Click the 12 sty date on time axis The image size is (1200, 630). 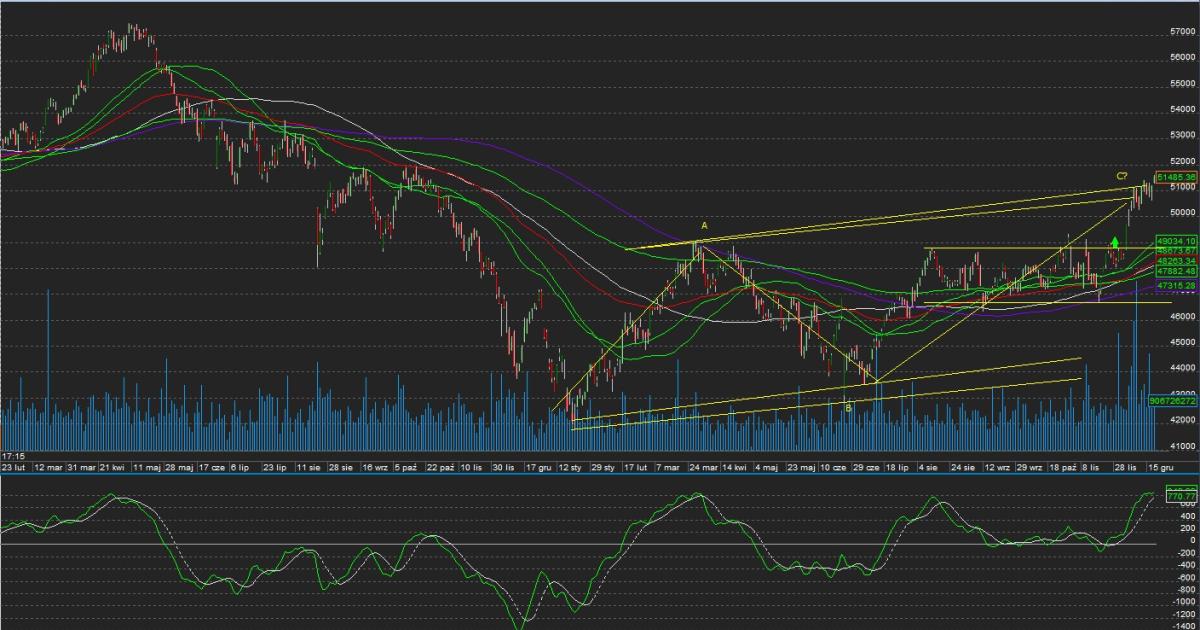click(x=571, y=467)
